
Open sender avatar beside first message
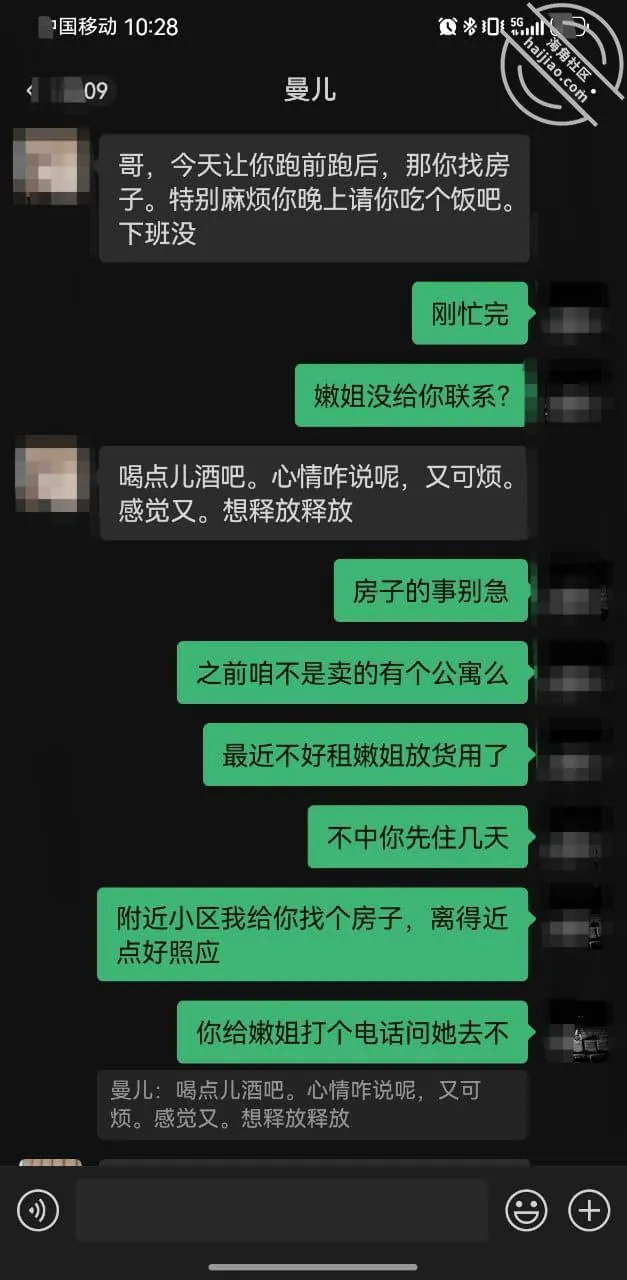pyautogui.click(x=45, y=166)
